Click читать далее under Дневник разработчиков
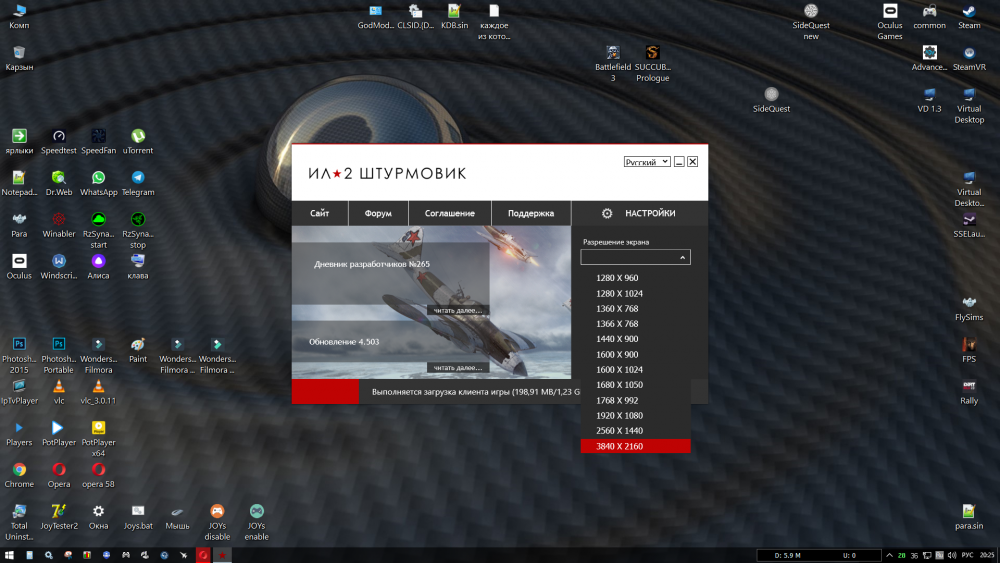This screenshot has height=563, width=1000. coord(458,310)
